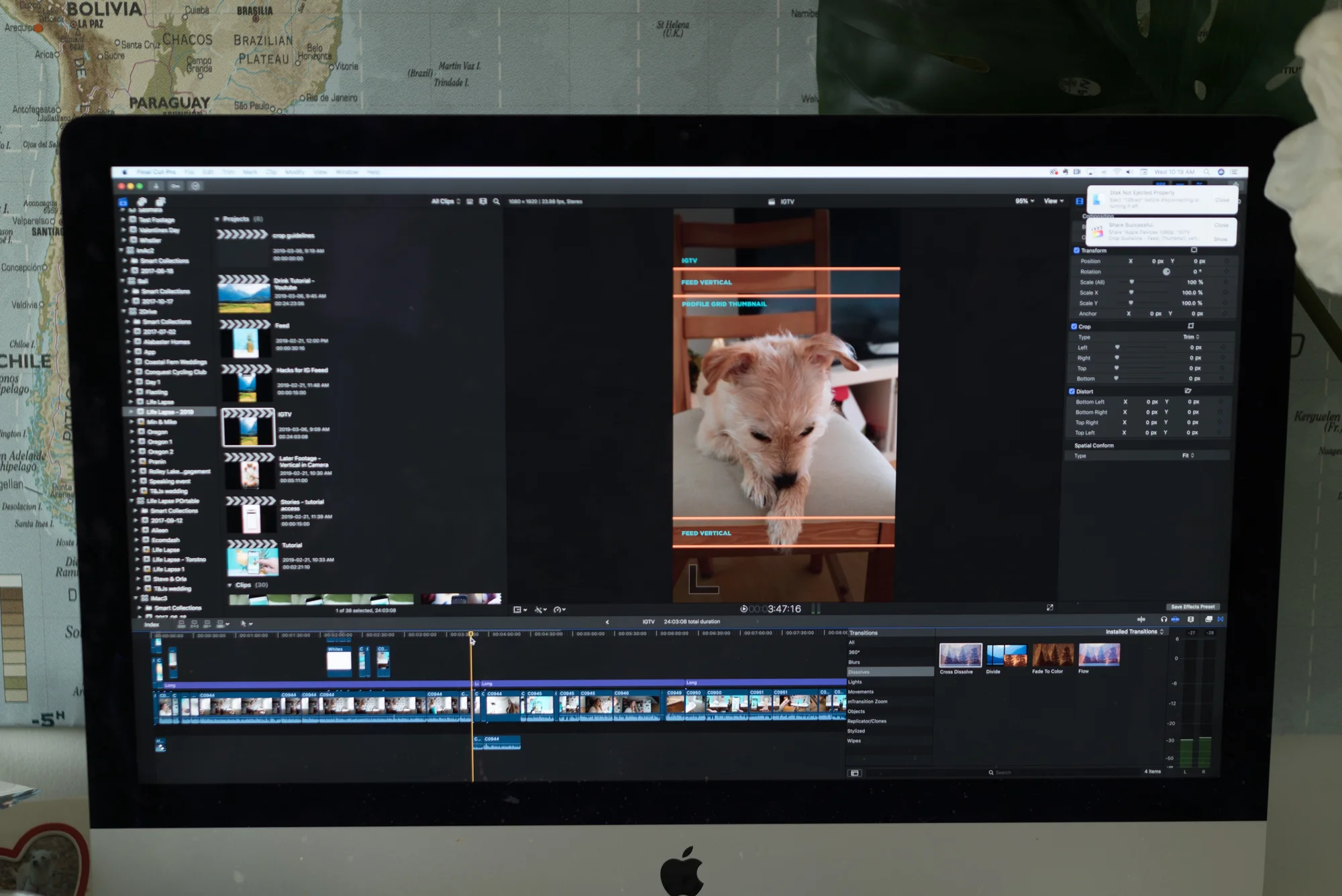Play the viewer using play button

[743, 609]
